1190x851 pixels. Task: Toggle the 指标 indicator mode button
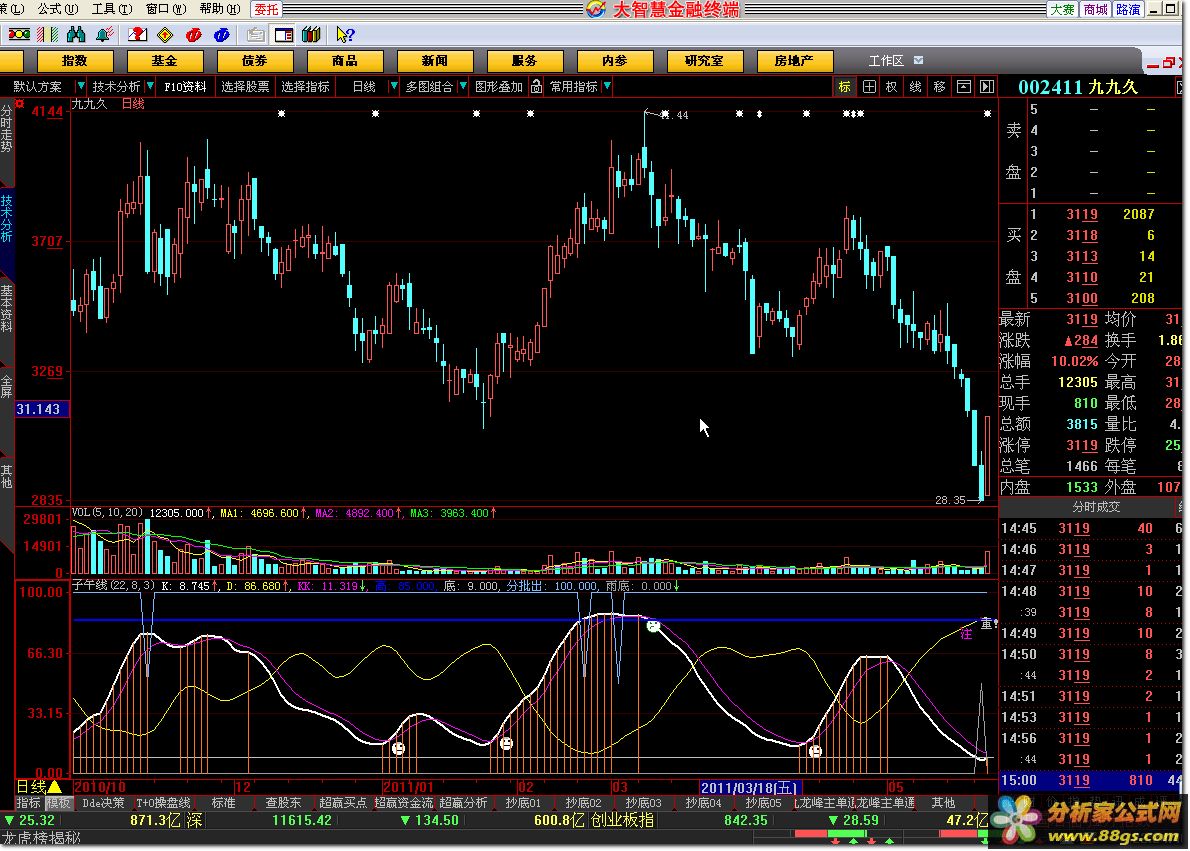pos(29,802)
